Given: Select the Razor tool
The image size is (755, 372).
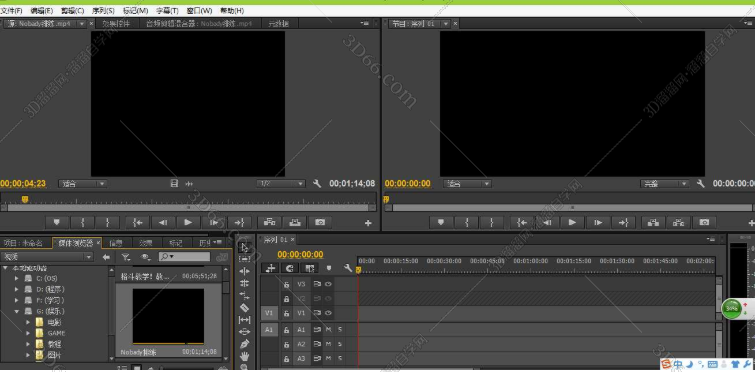Looking at the screenshot, I should [x=245, y=308].
